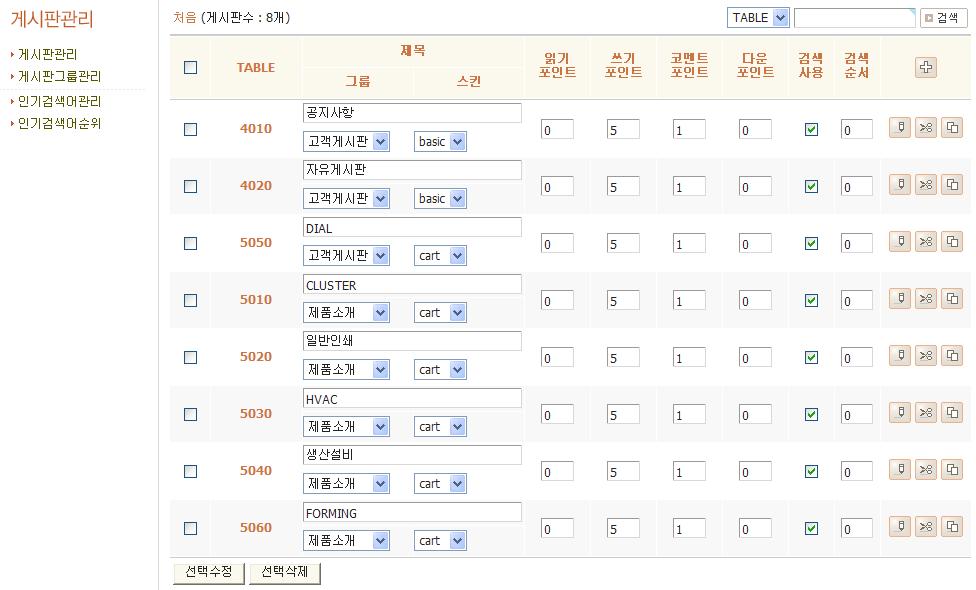Click the title field containing 자유게시판

point(412,170)
